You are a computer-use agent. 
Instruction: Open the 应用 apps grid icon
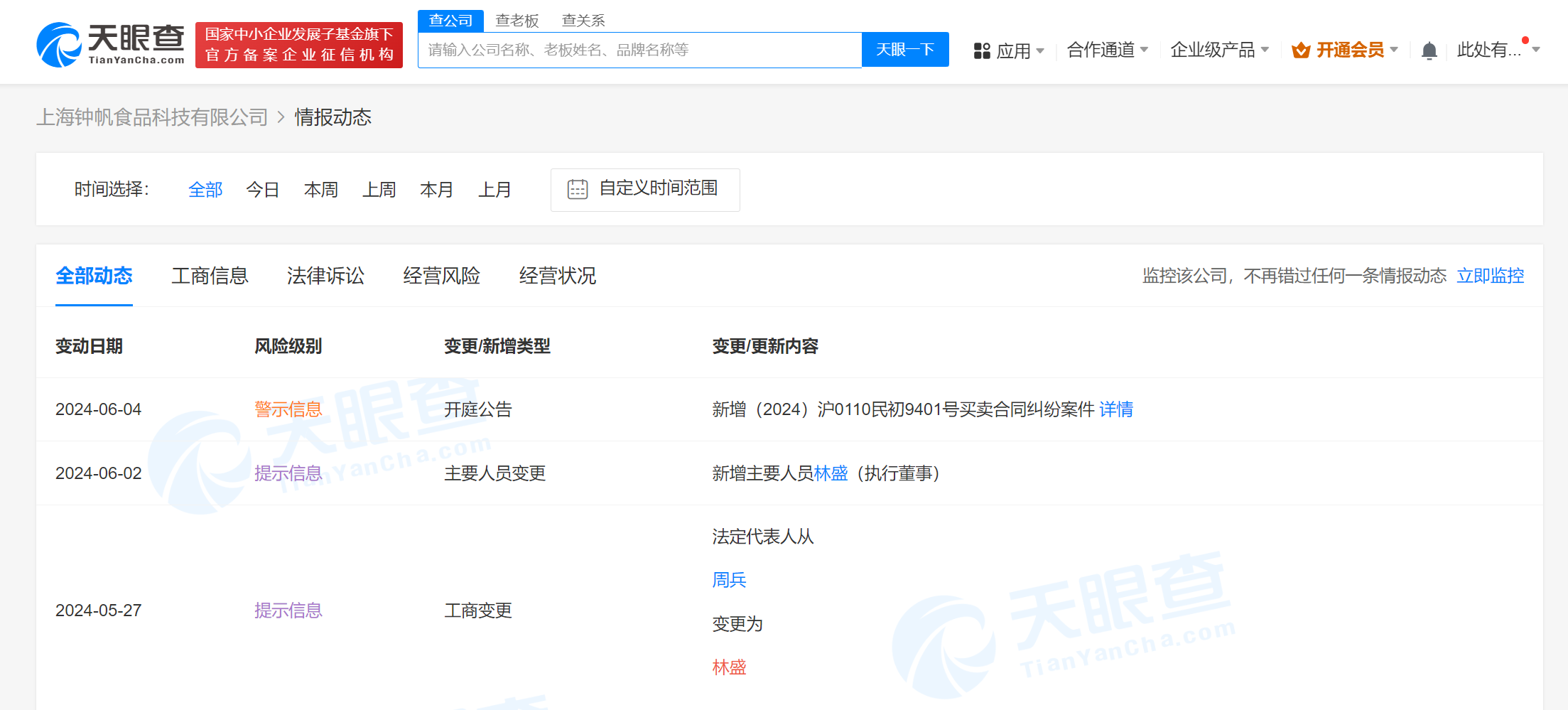point(982,50)
